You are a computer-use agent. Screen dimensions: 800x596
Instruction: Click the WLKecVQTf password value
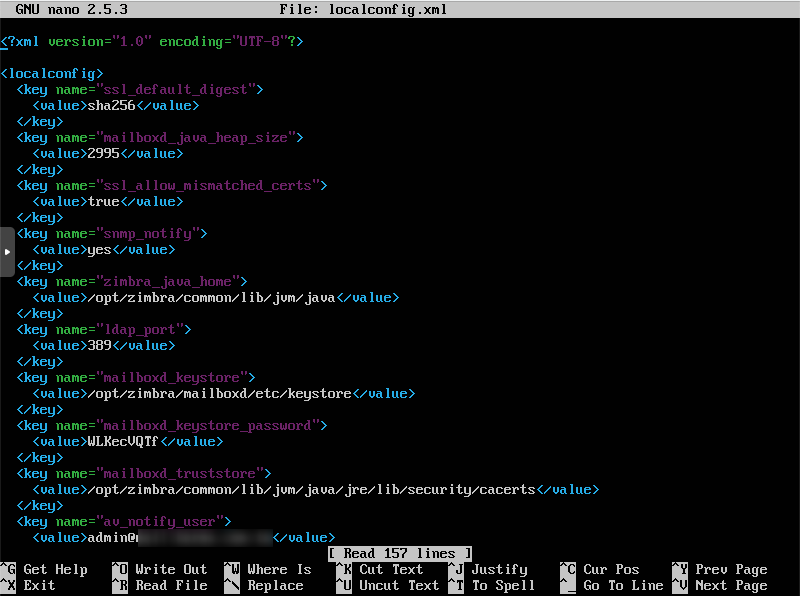pyautogui.click(x=123, y=442)
